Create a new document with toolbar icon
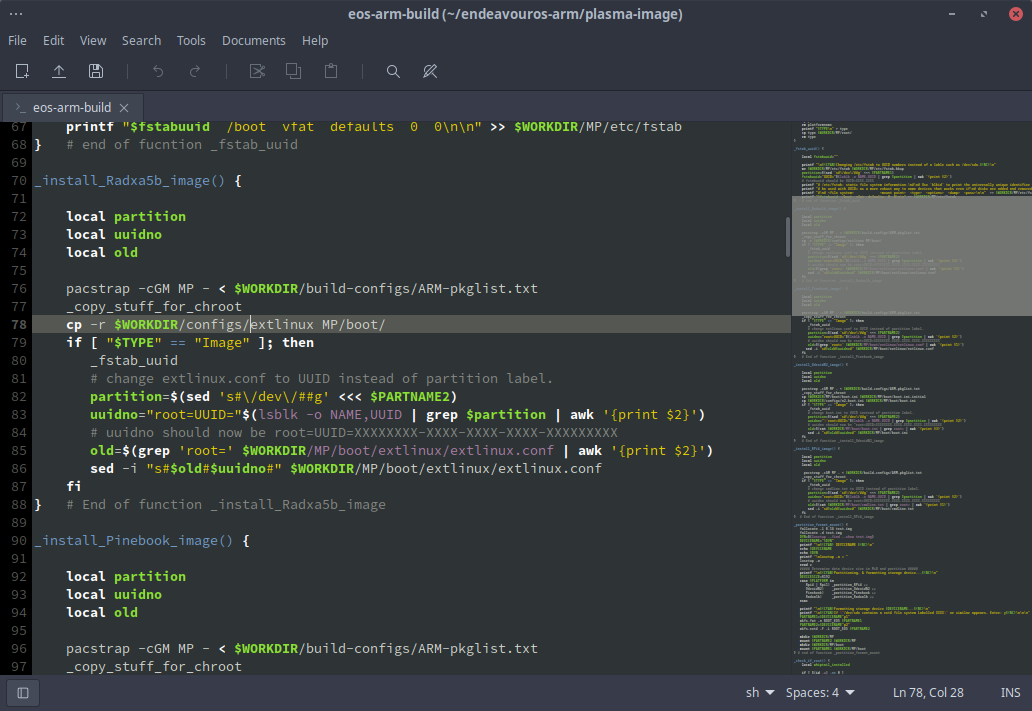The height and width of the screenshot is (711, 1032). (x=22, y=71)
